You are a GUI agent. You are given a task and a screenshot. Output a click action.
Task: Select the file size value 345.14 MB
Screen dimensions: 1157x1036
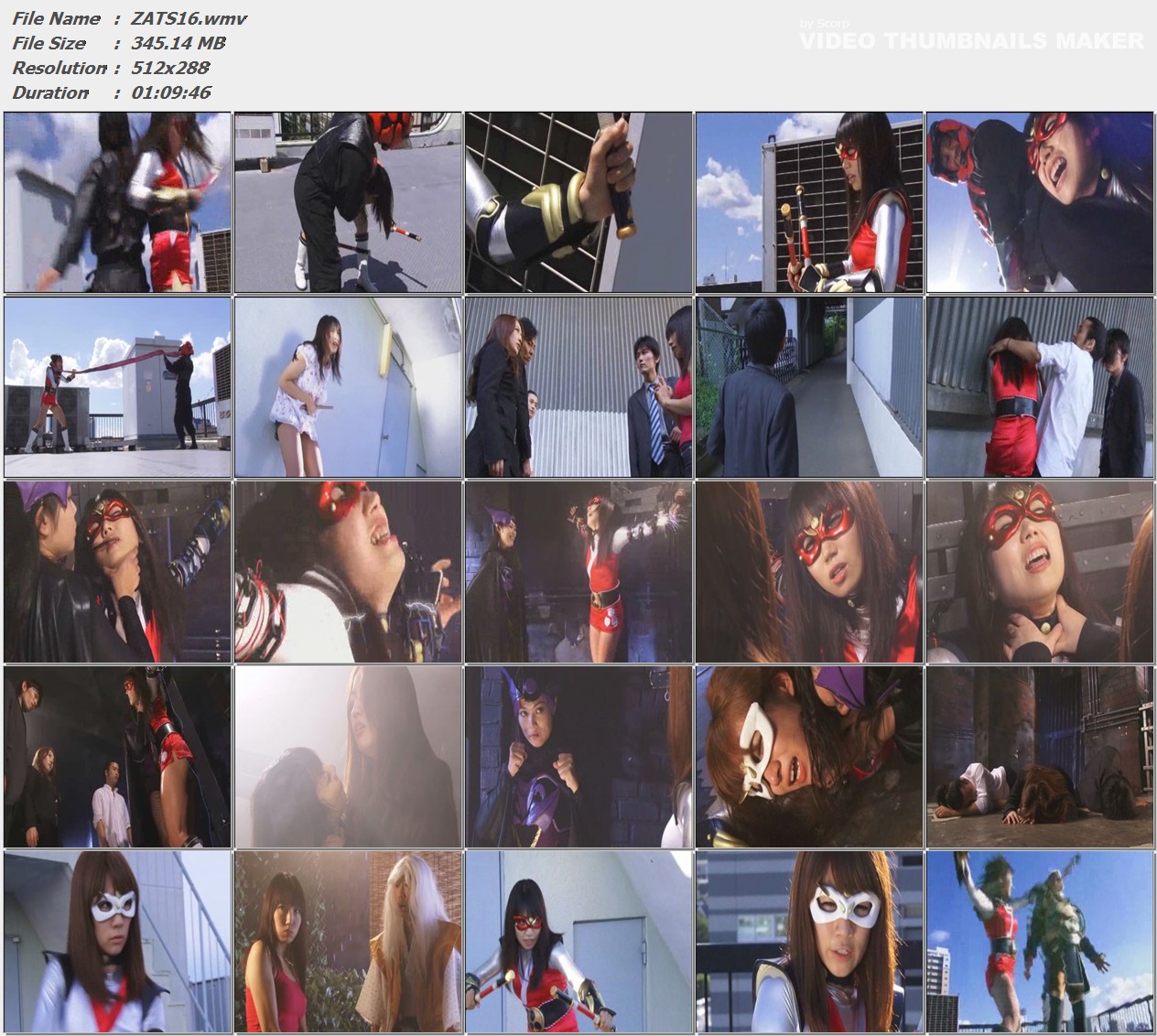[178, 43]
